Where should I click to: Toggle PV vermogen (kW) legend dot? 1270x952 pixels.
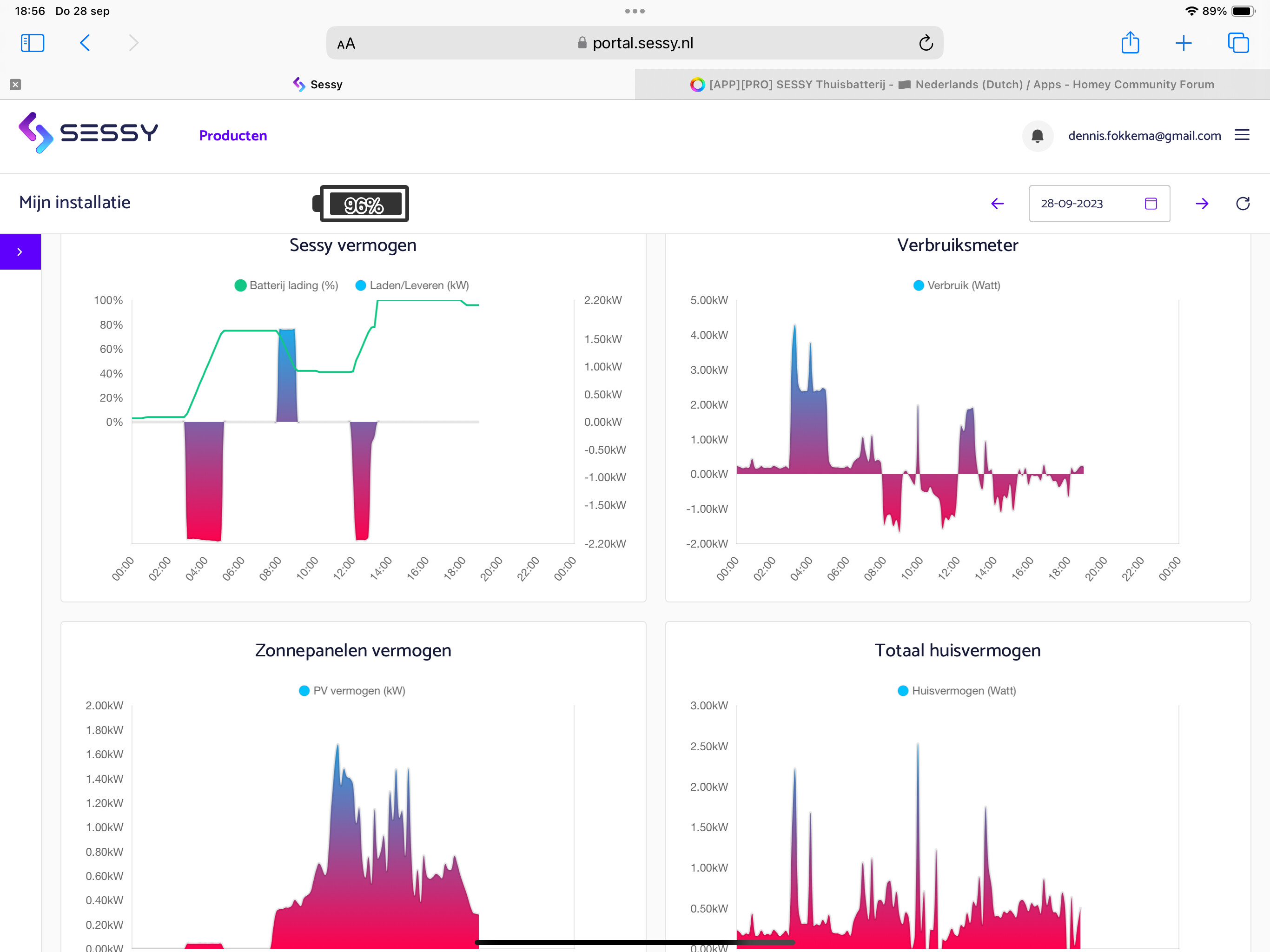(x=304, y=691)
